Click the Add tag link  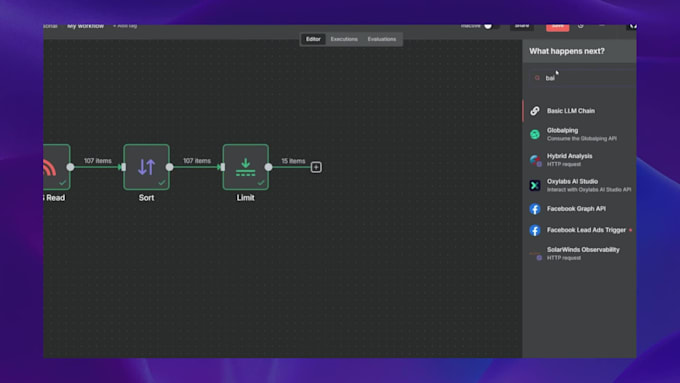(x=125, y=26)
